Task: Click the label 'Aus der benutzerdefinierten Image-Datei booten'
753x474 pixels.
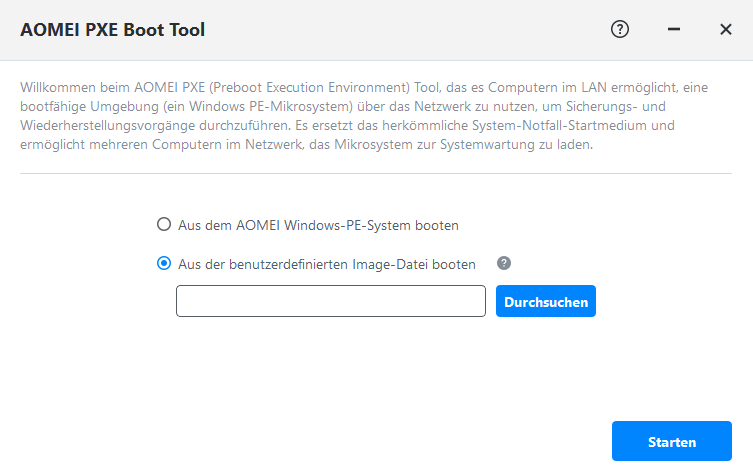Action: [x=326, y=264]
